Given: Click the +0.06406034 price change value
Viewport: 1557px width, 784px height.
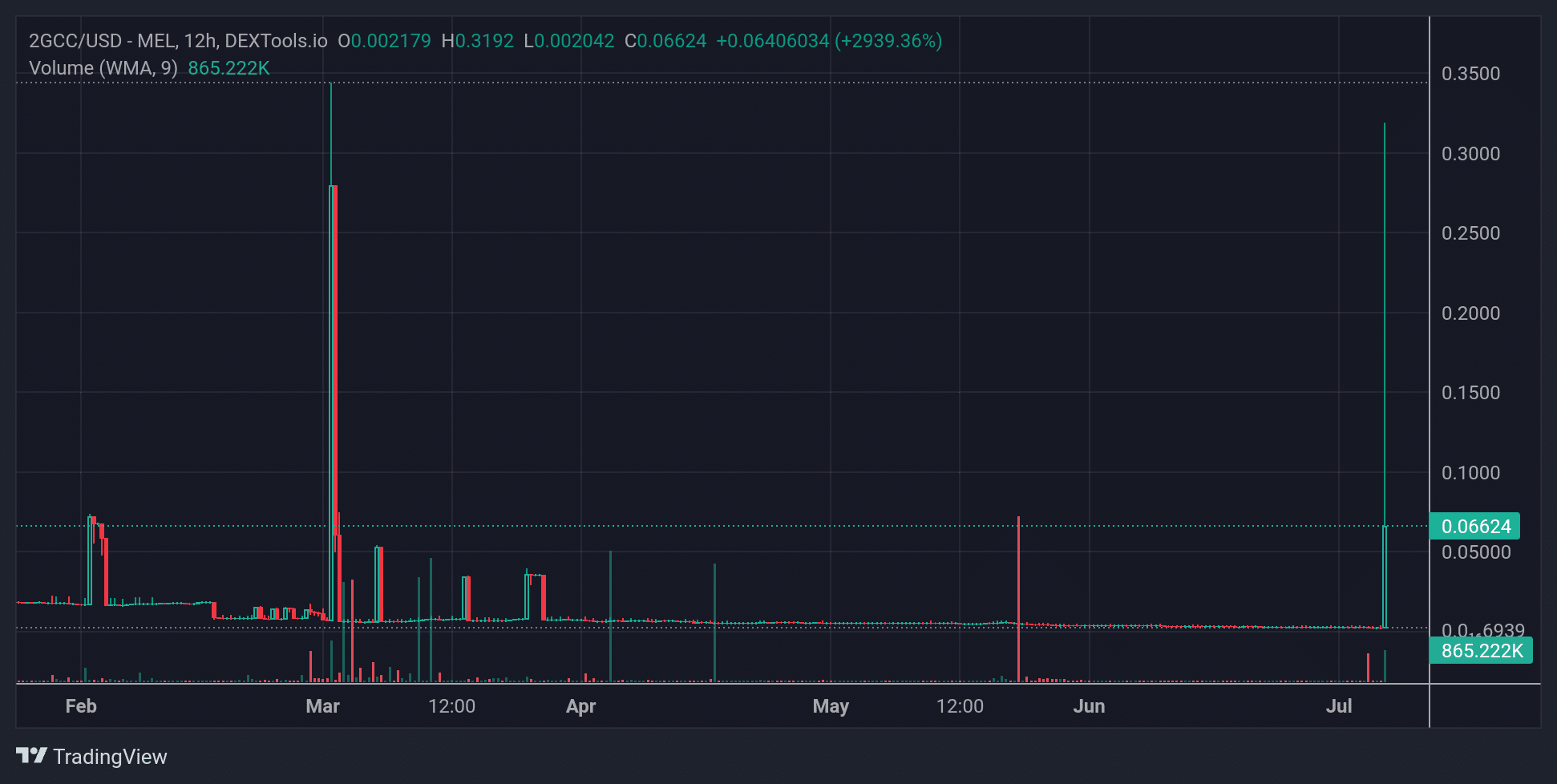Looking at the screenshot, I should coord(772,41).
